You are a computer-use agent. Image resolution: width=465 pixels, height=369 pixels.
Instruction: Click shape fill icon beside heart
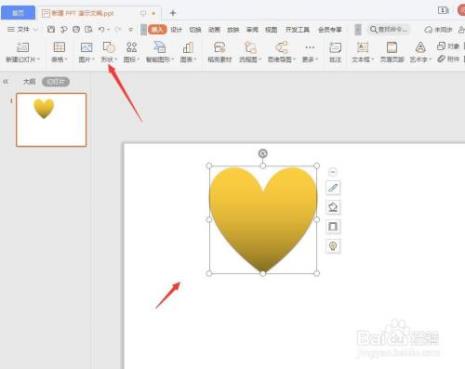coord(333,207)
